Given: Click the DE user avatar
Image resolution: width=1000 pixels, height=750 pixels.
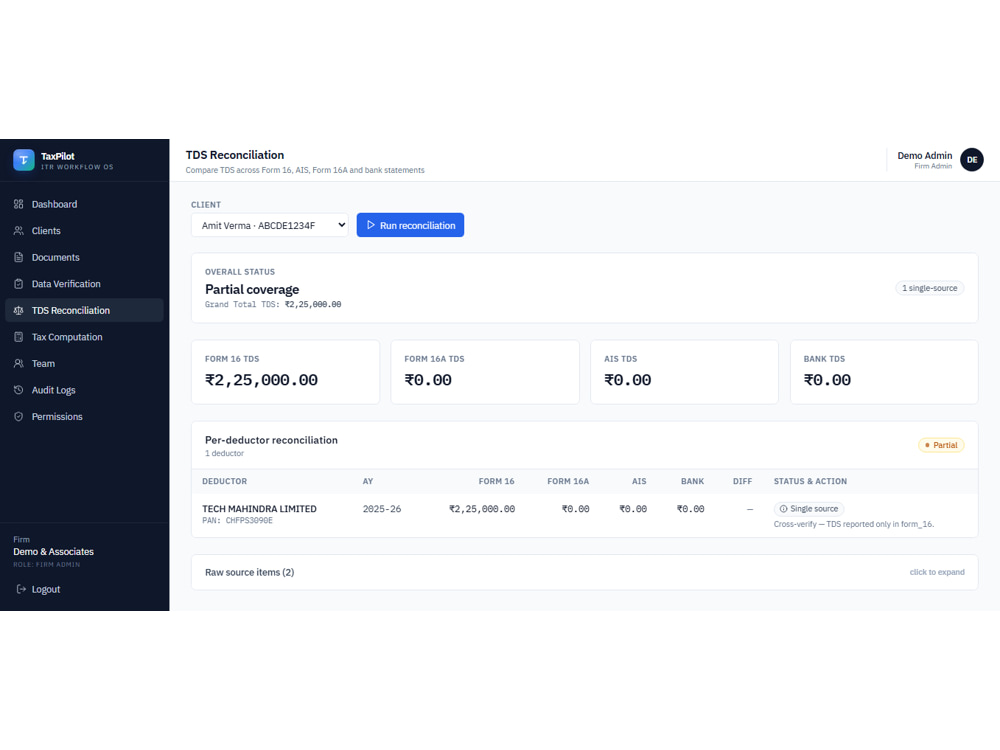Looking at the screenshot, I should (x=972, y=160).
